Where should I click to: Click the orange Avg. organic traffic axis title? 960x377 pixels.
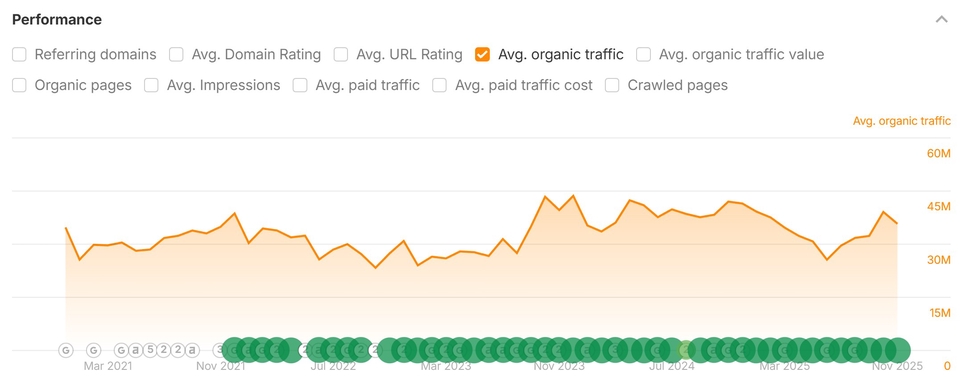point(902,121)
